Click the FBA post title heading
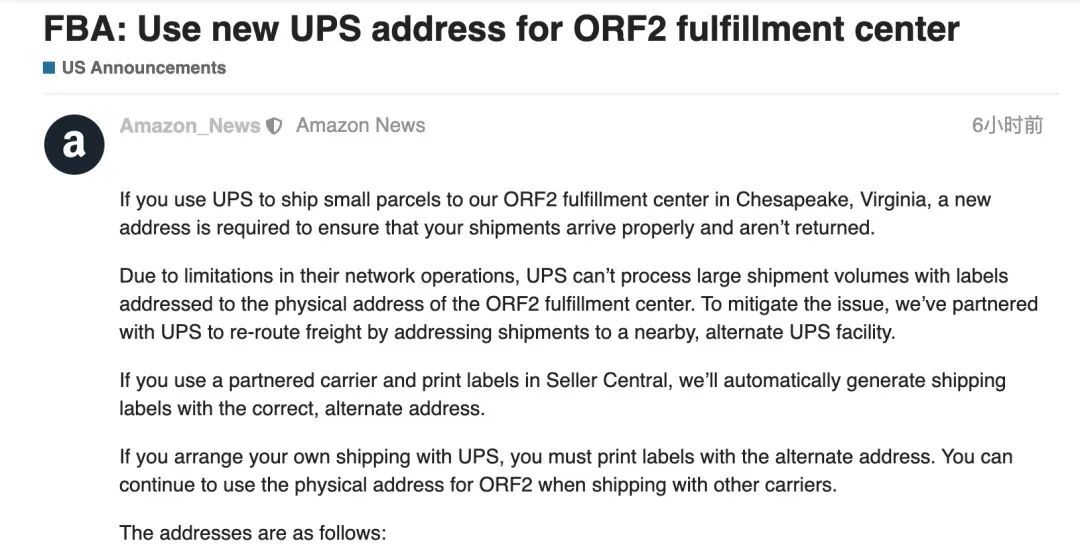Image resolution: width=1080 pixels, height=560 pixels. coord(501,29)
